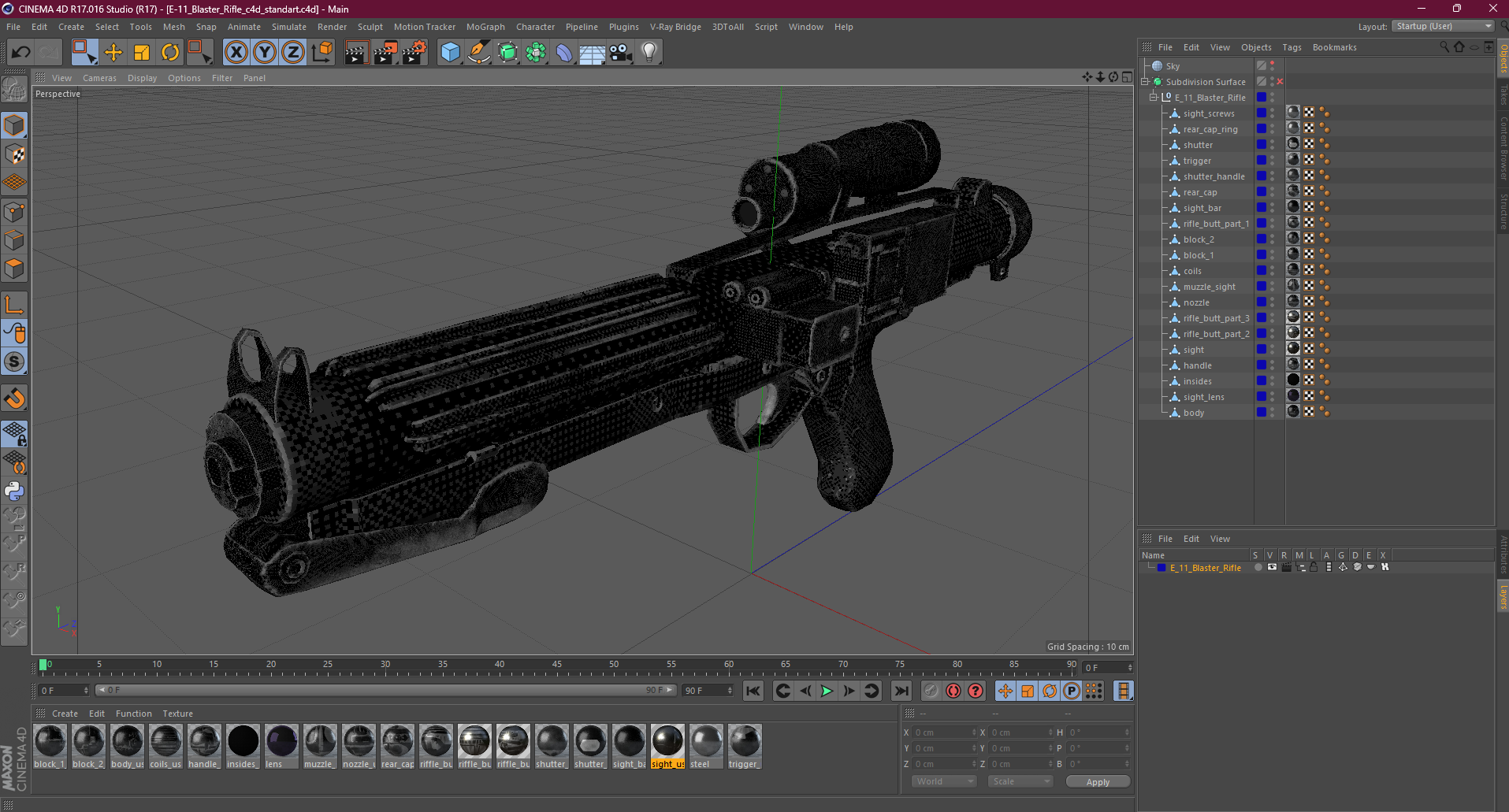
Task: Toggle Z axis lock
Action: (x=293, y=53)
